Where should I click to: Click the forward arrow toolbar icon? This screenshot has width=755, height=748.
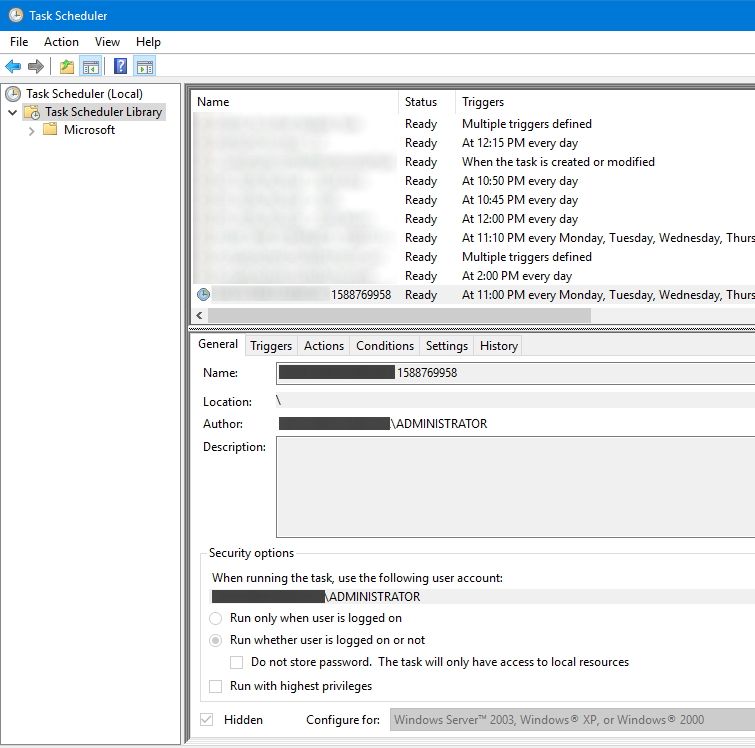pyautogui.click(x=36, y=66)
